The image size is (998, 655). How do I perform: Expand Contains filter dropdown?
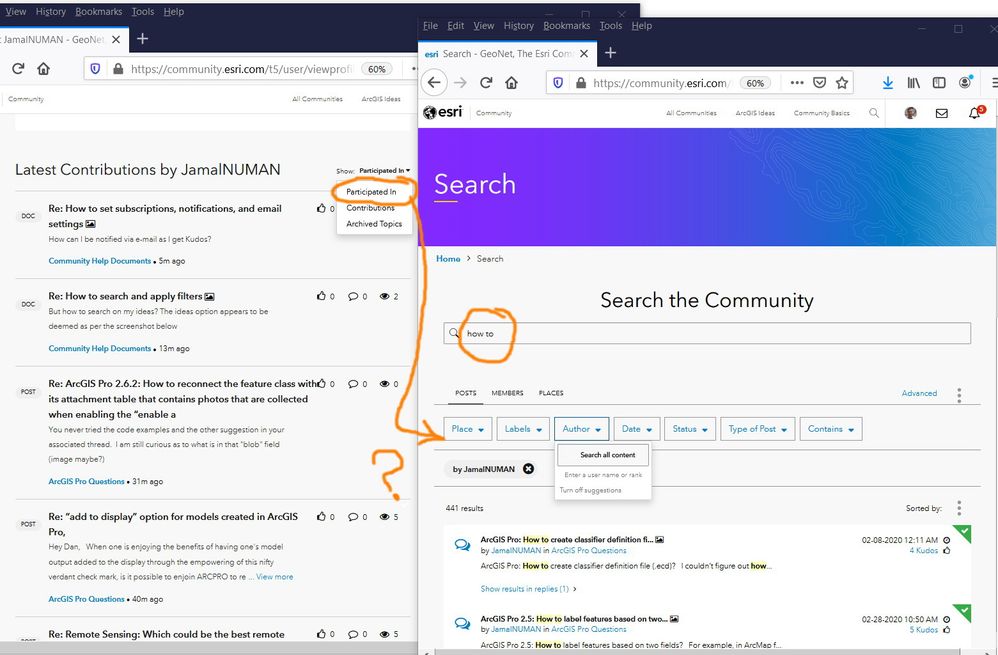point(831,429)
